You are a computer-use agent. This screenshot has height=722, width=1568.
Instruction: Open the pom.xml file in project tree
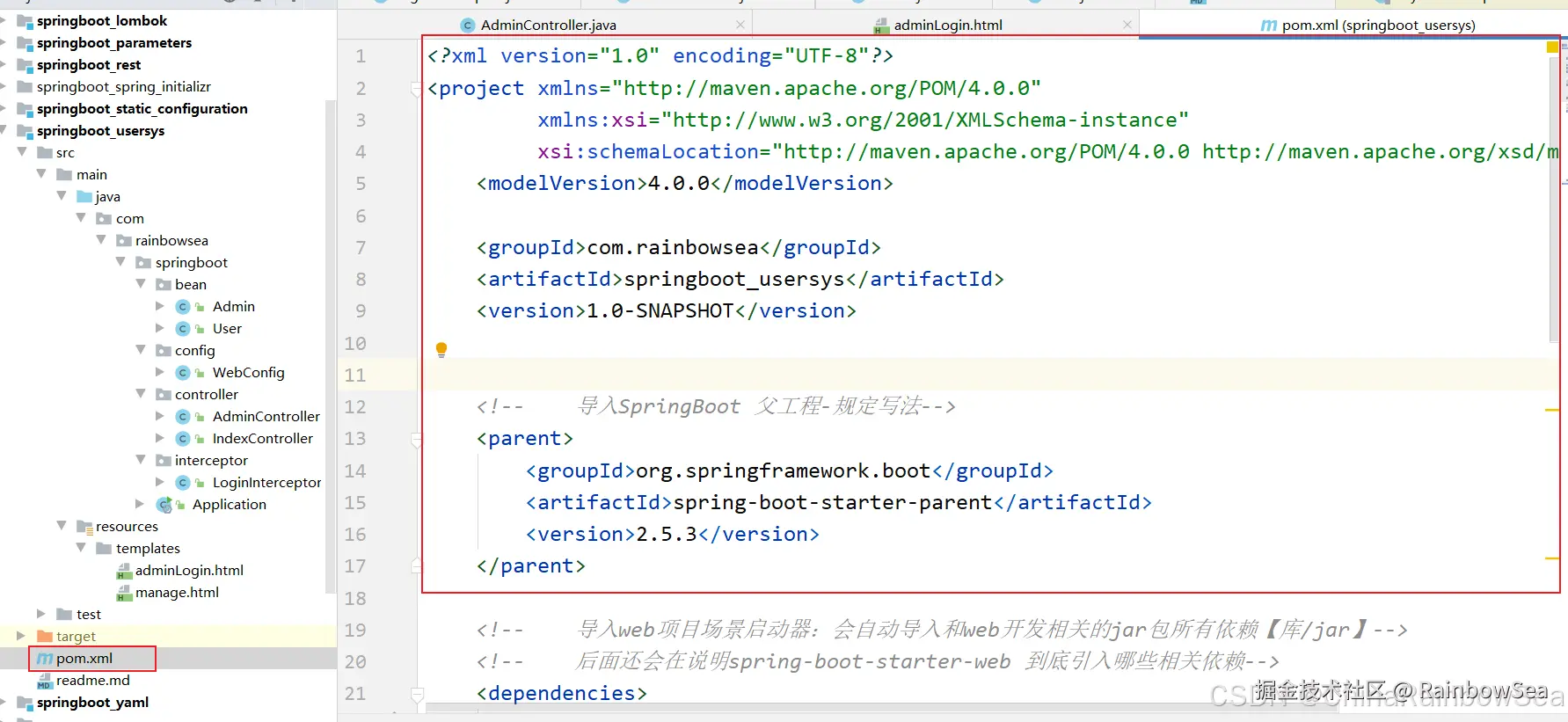[84, 658]
